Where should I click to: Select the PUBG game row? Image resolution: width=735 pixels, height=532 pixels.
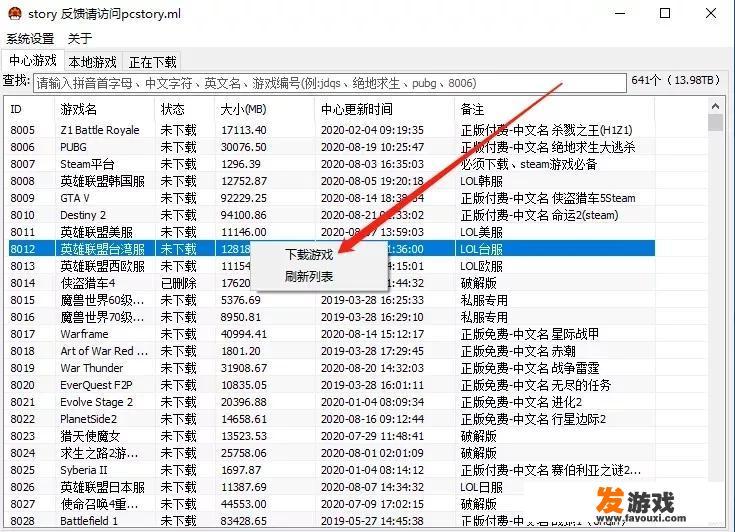pos(331,147)
